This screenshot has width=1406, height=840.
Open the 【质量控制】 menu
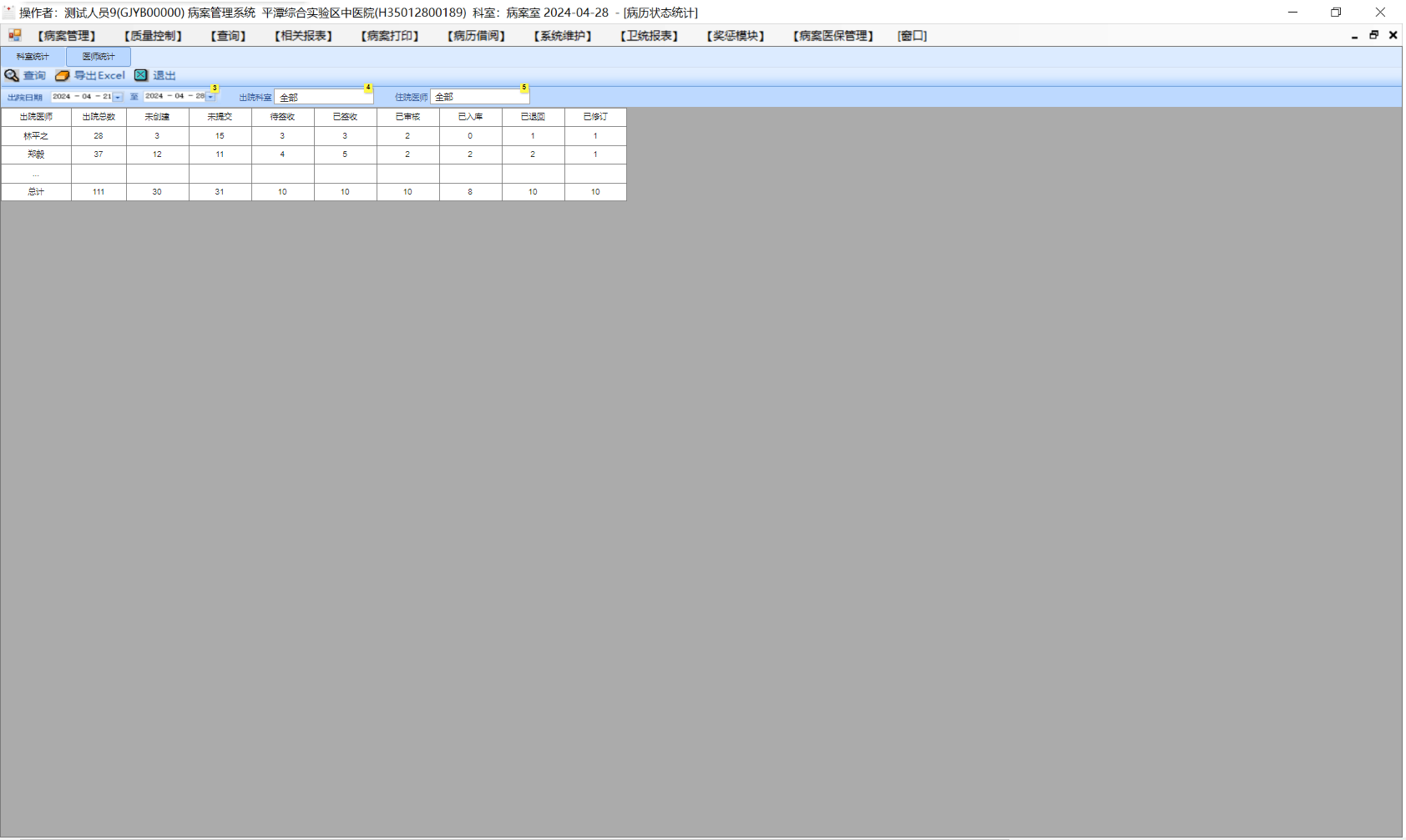(x=153, y=36)
